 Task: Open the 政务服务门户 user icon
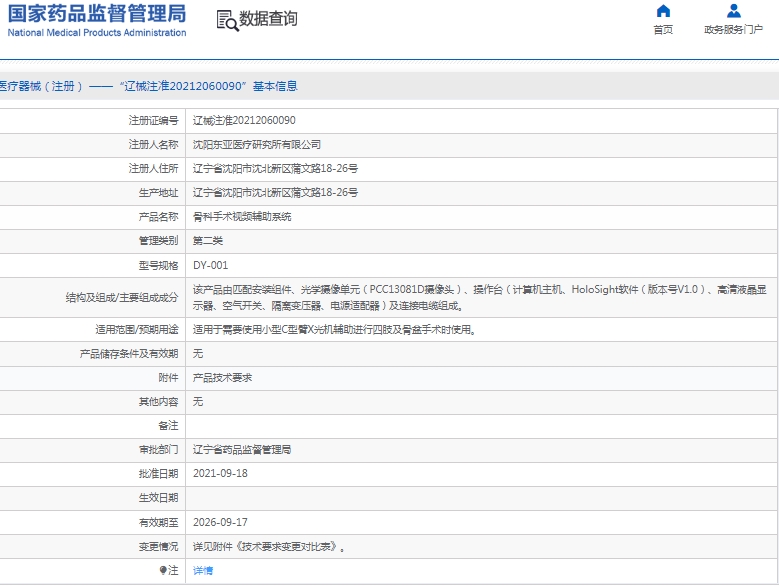point(733,11)
